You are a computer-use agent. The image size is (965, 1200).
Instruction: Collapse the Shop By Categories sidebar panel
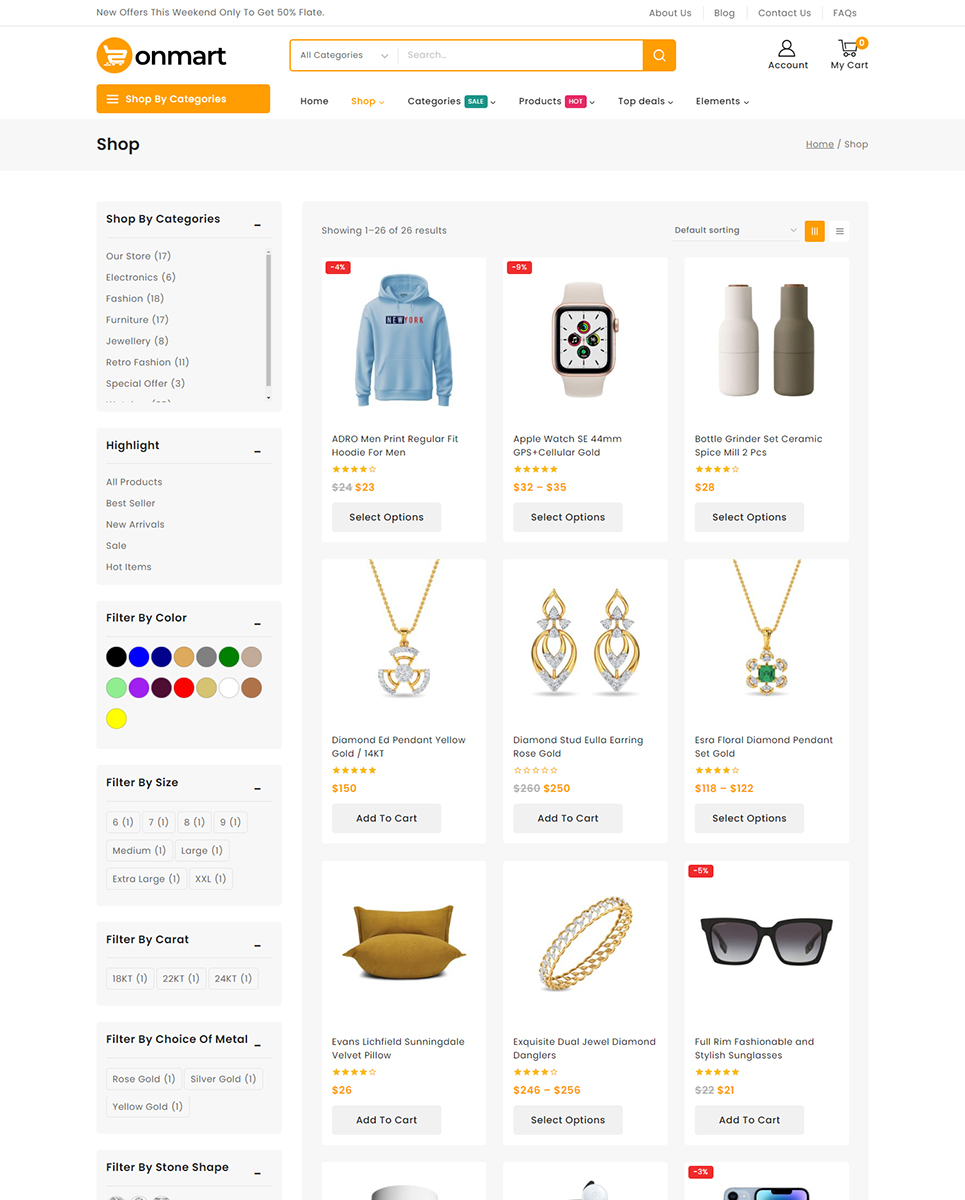pyautogui.click(x=257, y=224)
